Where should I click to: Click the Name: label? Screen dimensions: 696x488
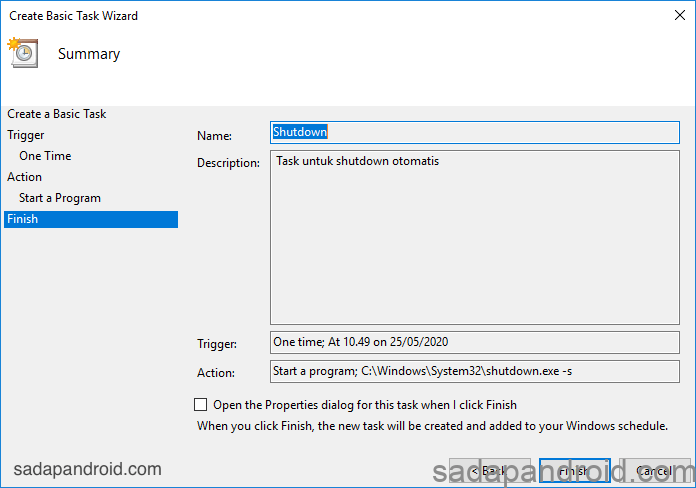pos(214,136)
